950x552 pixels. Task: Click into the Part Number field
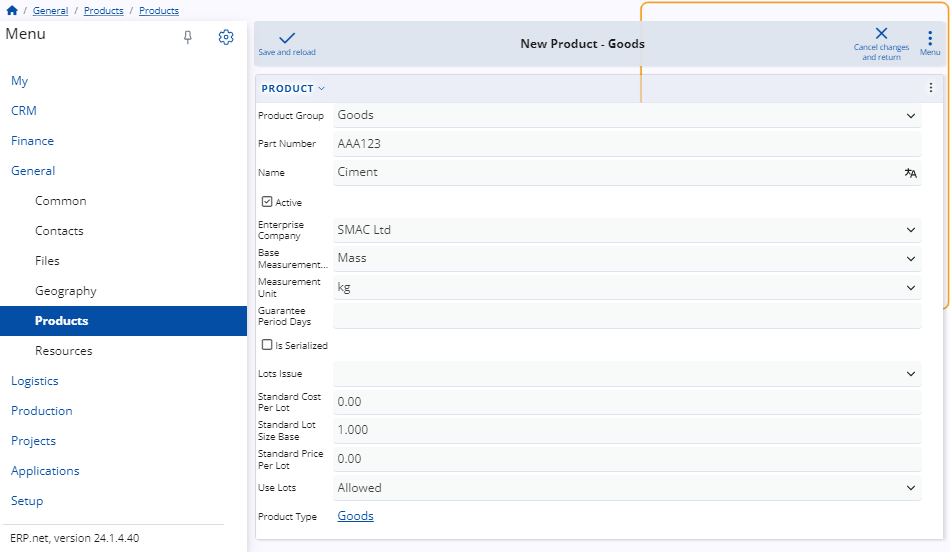point(627,144)
